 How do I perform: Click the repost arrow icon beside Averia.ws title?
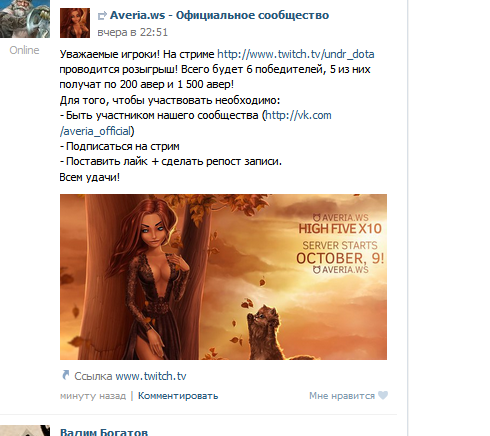click(102, 16)
